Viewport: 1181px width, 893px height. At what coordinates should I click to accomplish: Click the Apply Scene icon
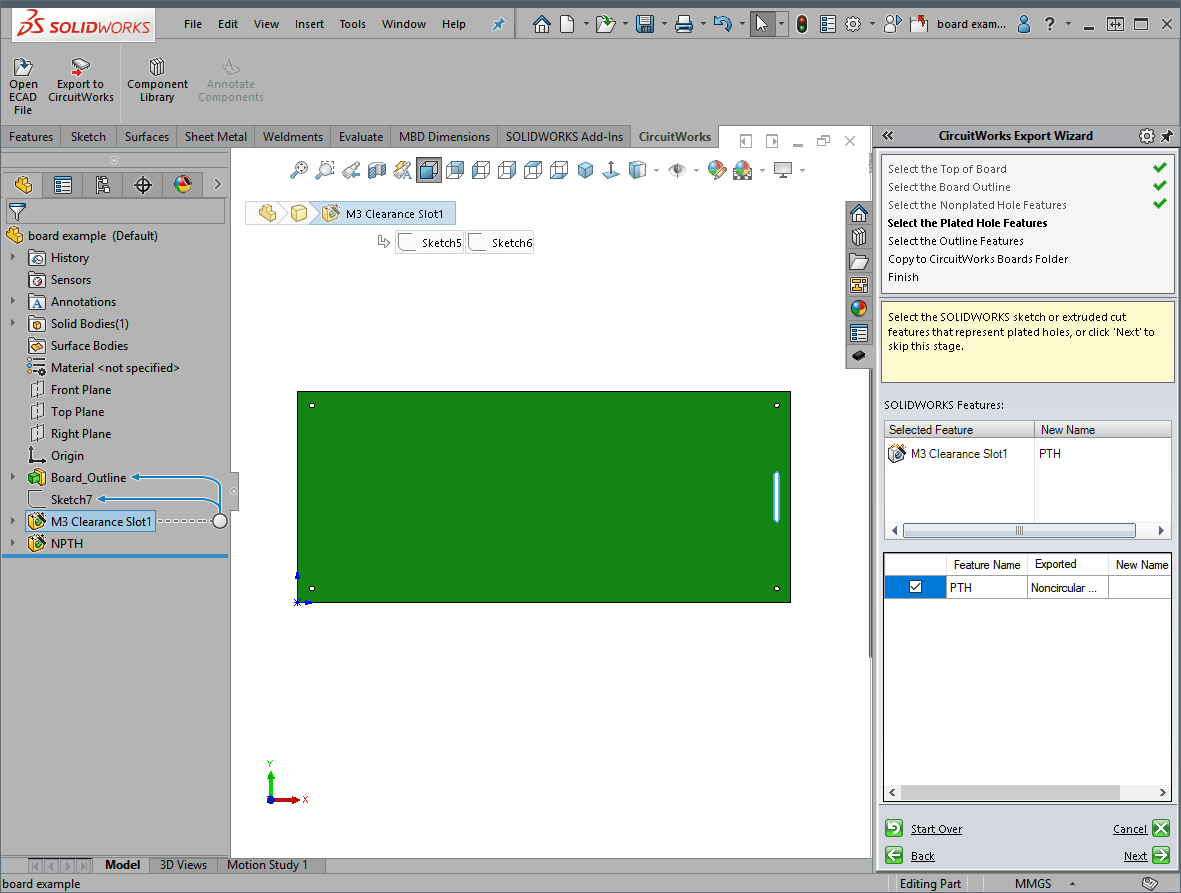point(743,170)
